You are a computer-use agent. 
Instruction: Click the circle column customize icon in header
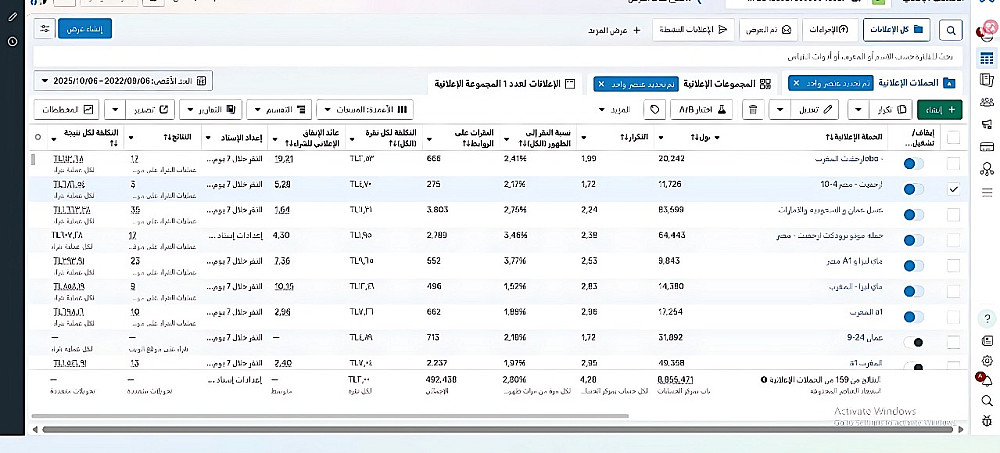point(38,137)
